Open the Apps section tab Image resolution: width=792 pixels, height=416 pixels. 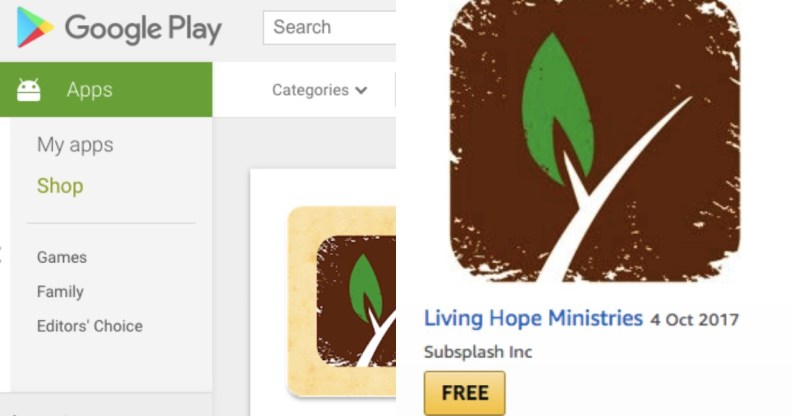(106, 90)
